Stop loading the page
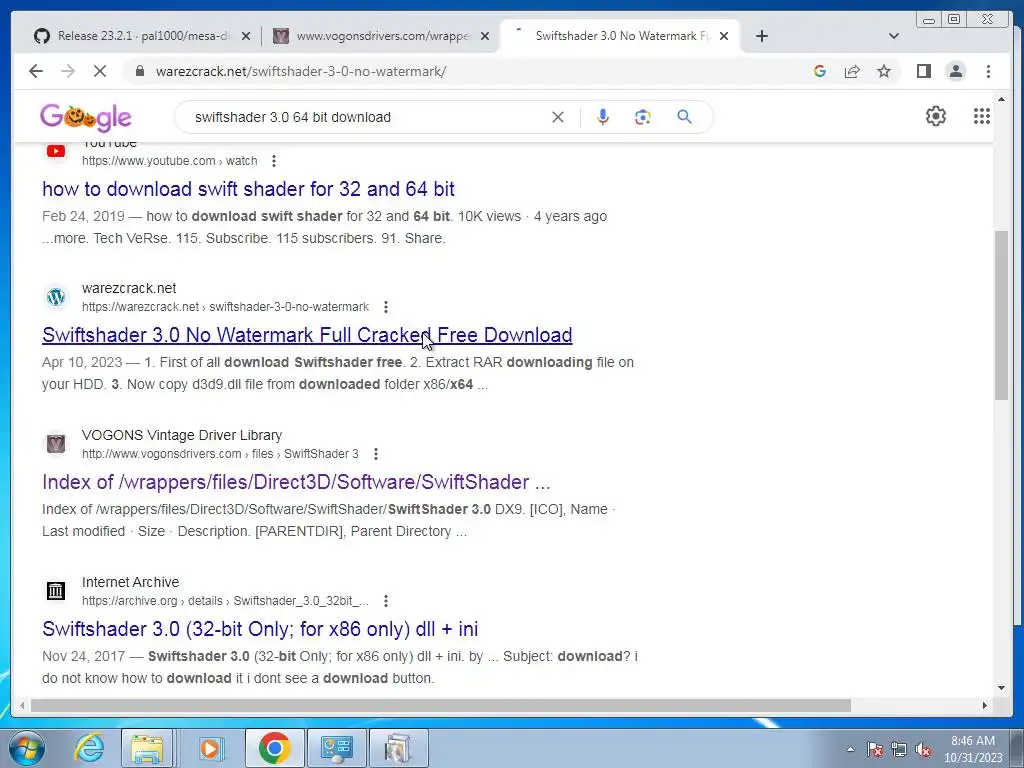Screen dimensions: 1024x768 coord(100,71)
